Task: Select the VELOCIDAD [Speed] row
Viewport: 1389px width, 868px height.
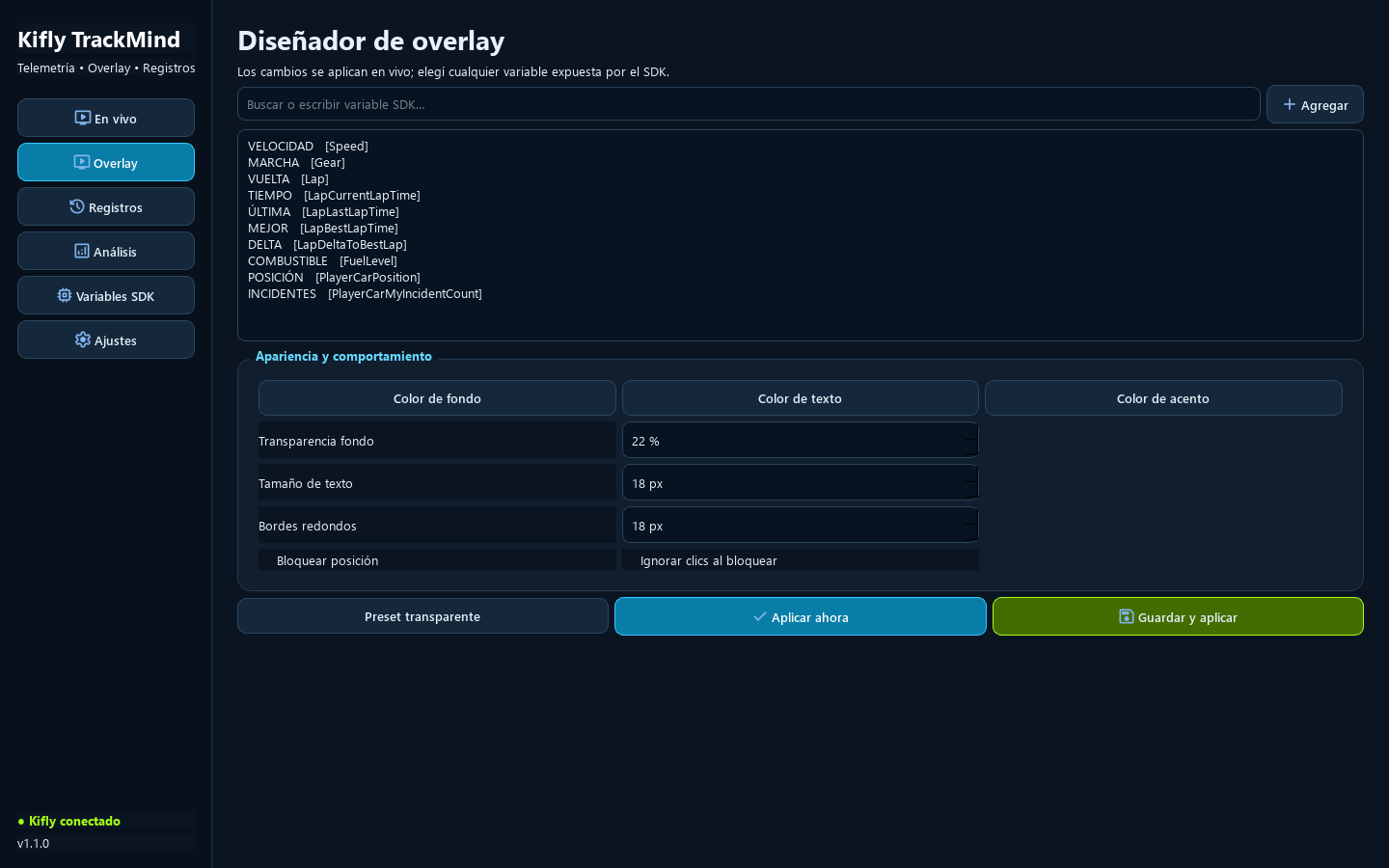Action: click(800, 147)
